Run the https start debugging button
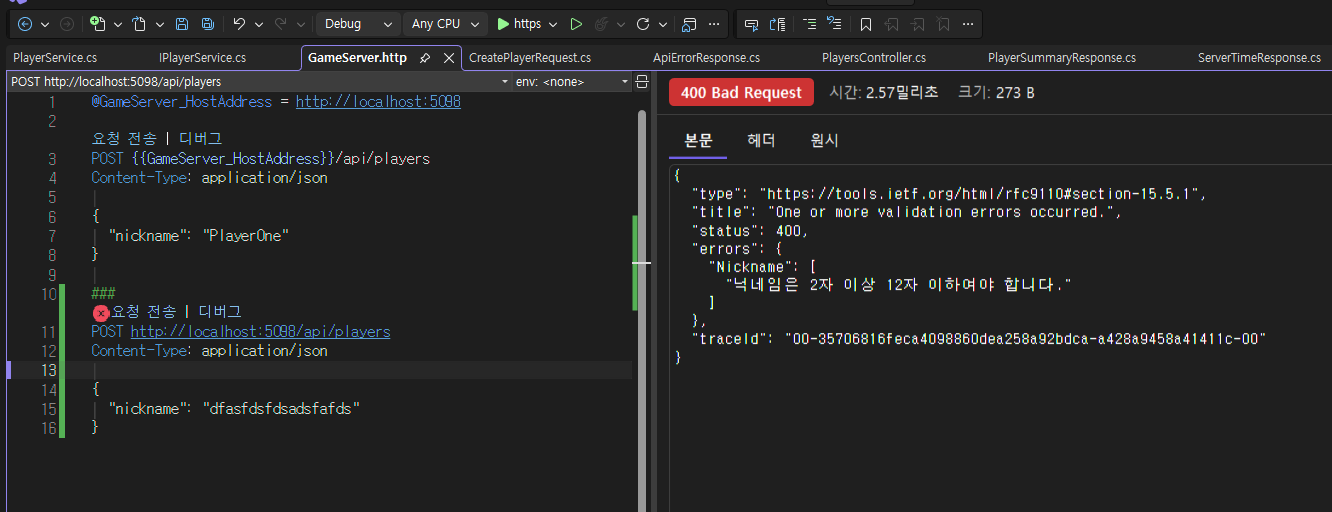This screenshot has height=512, width=1332. [520, 23]
